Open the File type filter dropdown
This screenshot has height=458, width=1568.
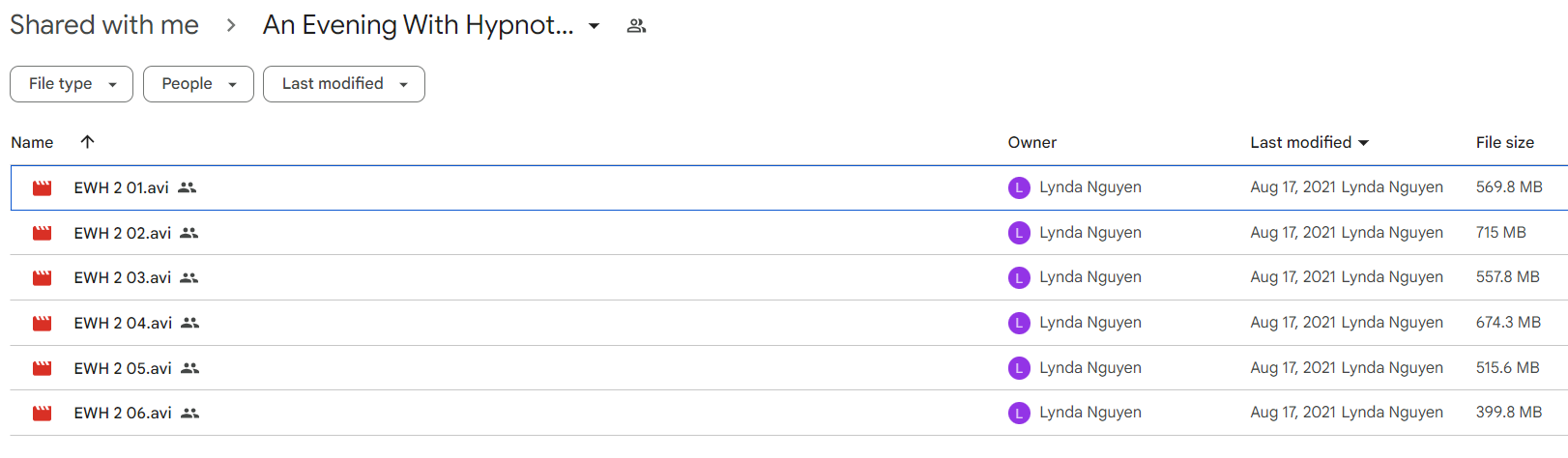click(x=71, y=84)
